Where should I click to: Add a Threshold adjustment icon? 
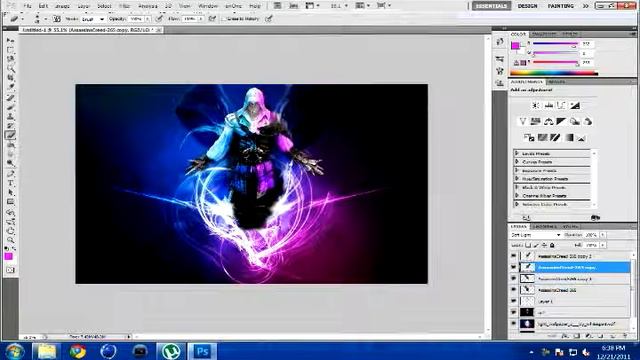(555, 138)
